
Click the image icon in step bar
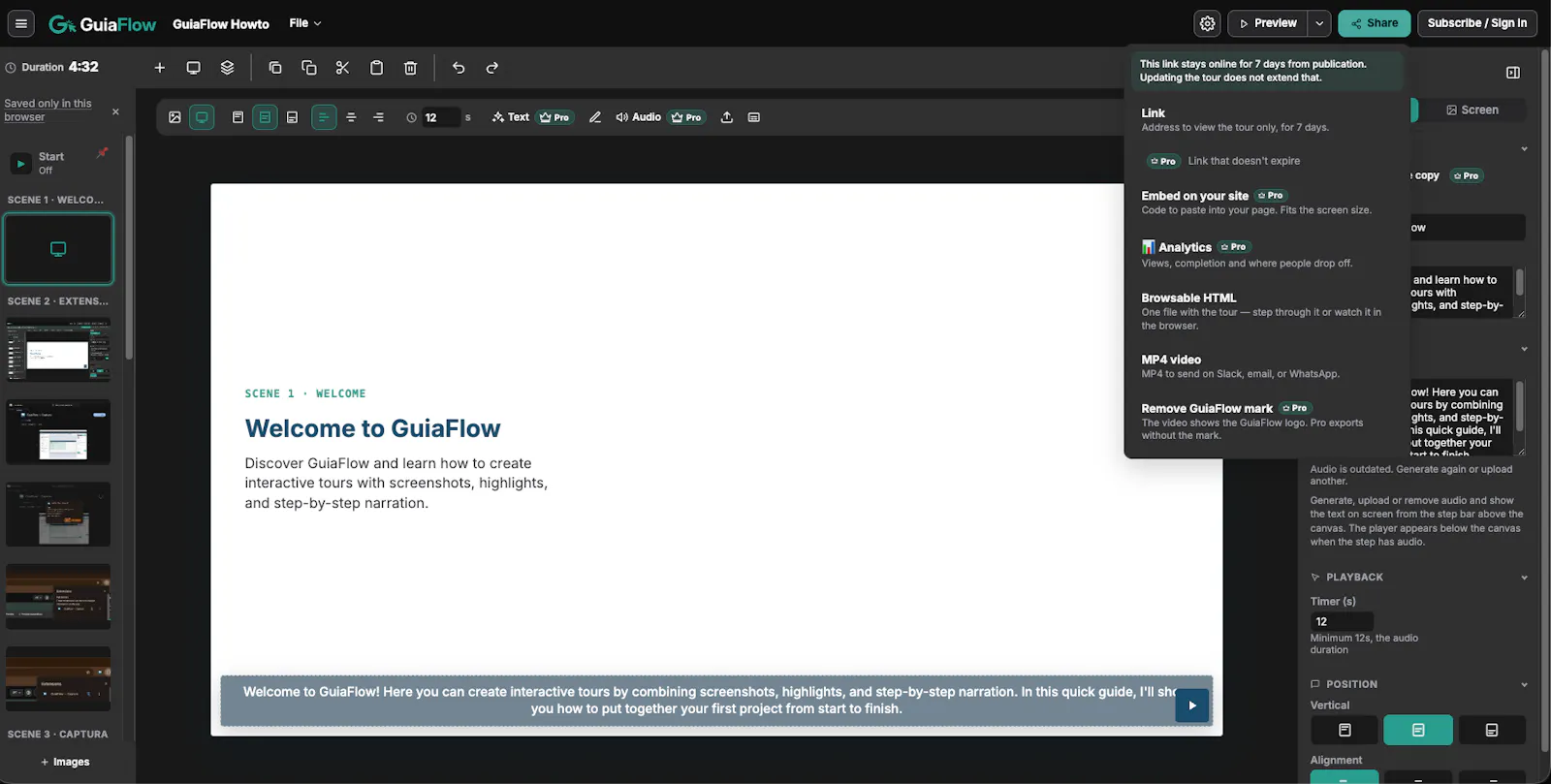pyautogui.click(x=174, y=117)
